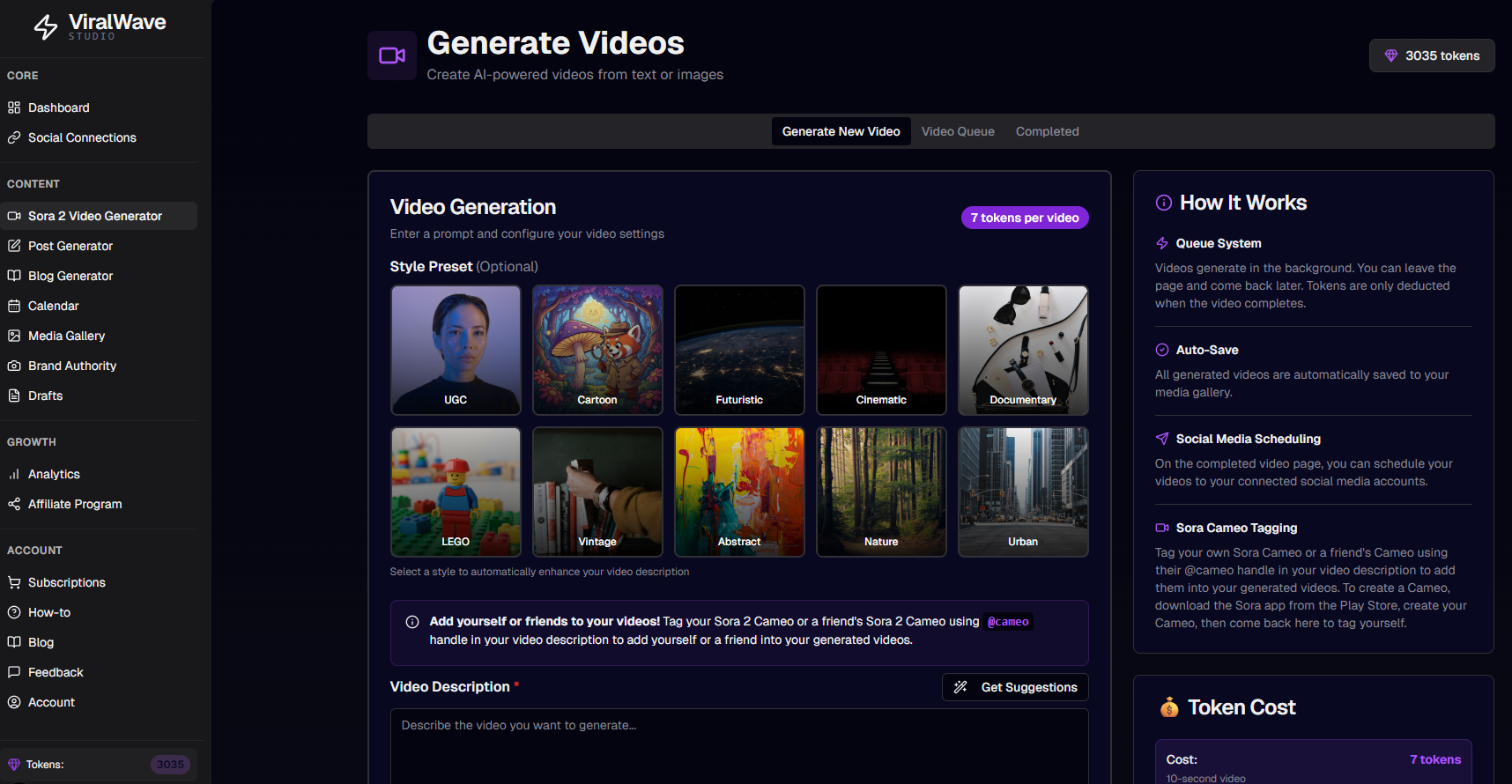Screen dimensions: 1512x784
Task: Switch to Generate New Video tab
Action: (x=841, y=131)
